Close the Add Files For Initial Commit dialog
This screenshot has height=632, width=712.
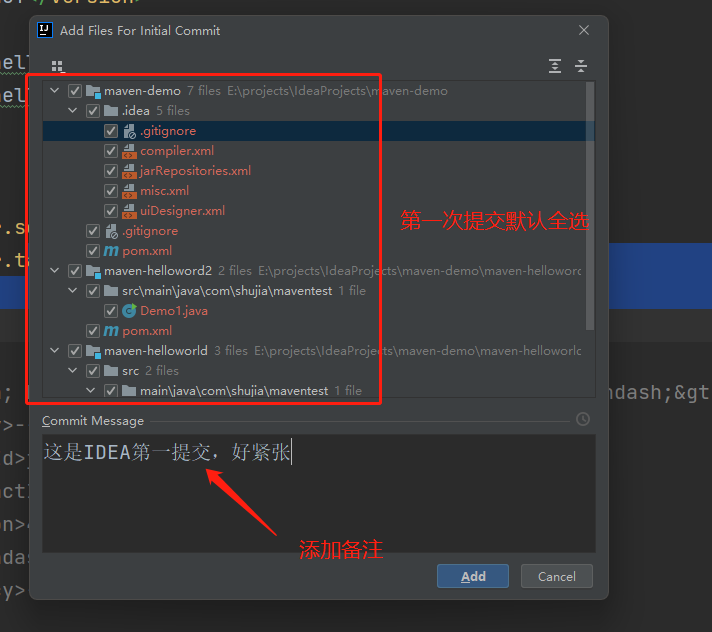tap(584, 30)
